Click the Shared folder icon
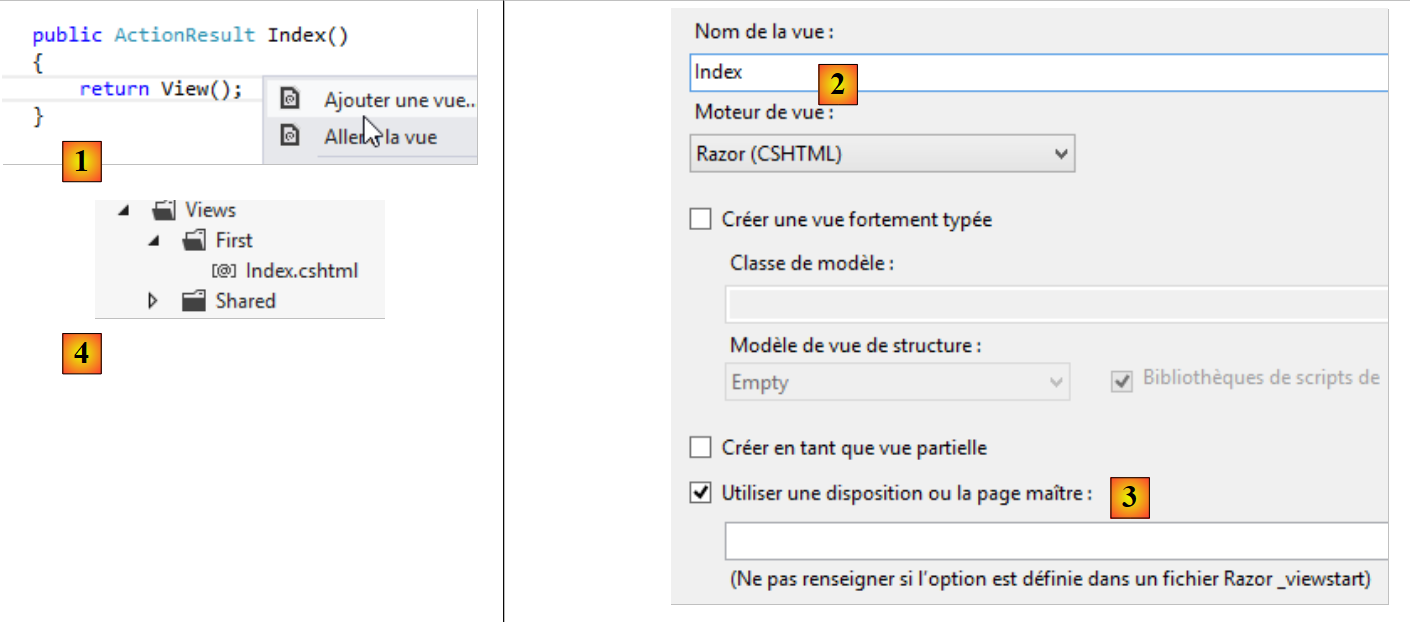The height and width of the screenshot is (622, 1410). coord(194,301)
